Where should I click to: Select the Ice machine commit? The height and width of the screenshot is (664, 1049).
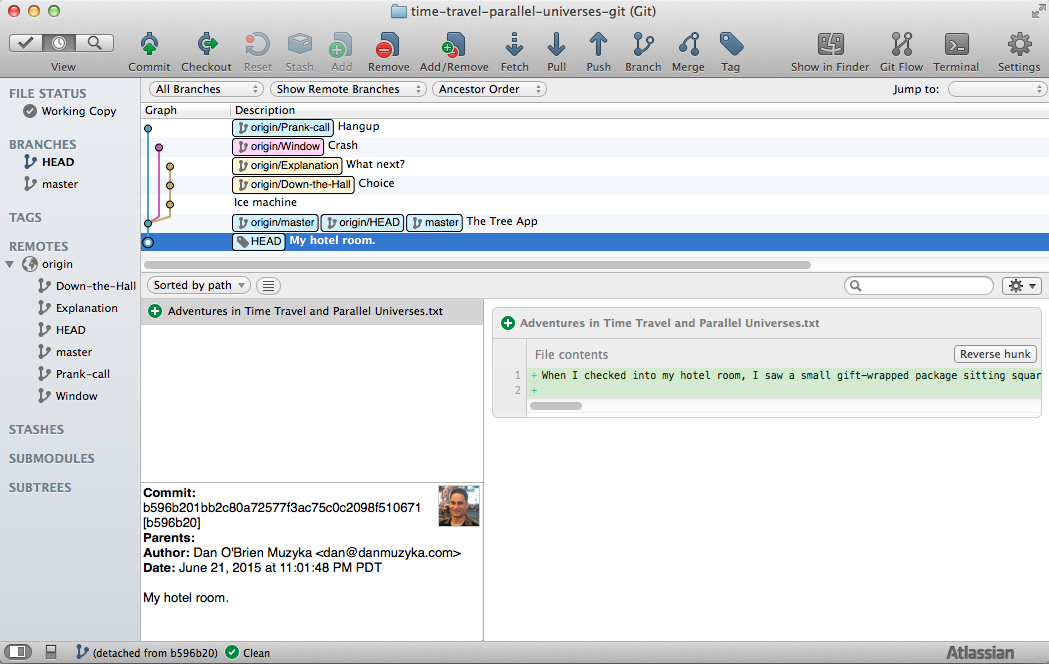point(595,203)
